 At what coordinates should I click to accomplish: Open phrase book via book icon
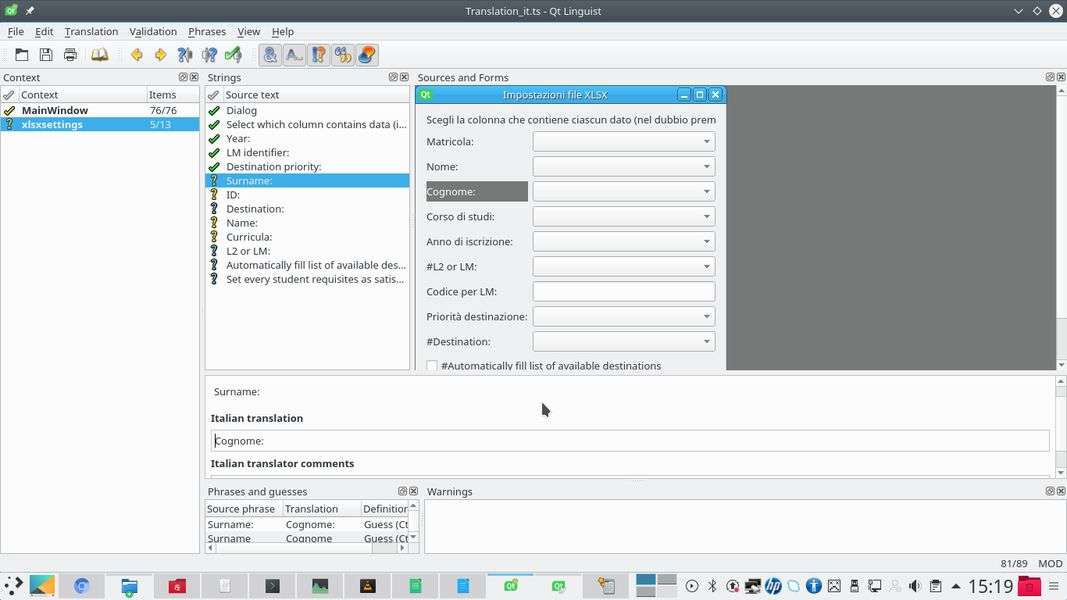(100, 55)
